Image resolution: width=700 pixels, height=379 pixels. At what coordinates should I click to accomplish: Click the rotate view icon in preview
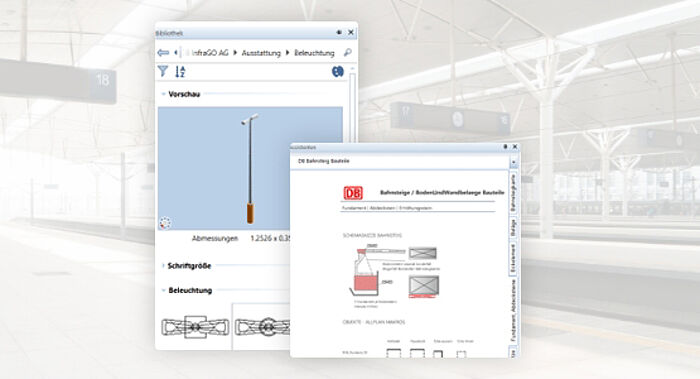[x=165, y=222]
